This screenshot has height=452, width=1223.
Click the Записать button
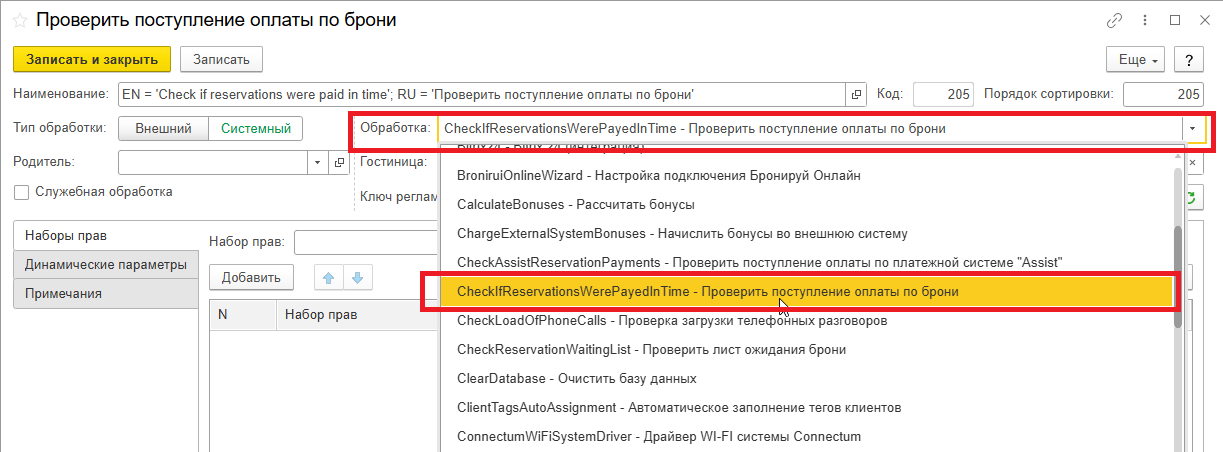point(221,60)
